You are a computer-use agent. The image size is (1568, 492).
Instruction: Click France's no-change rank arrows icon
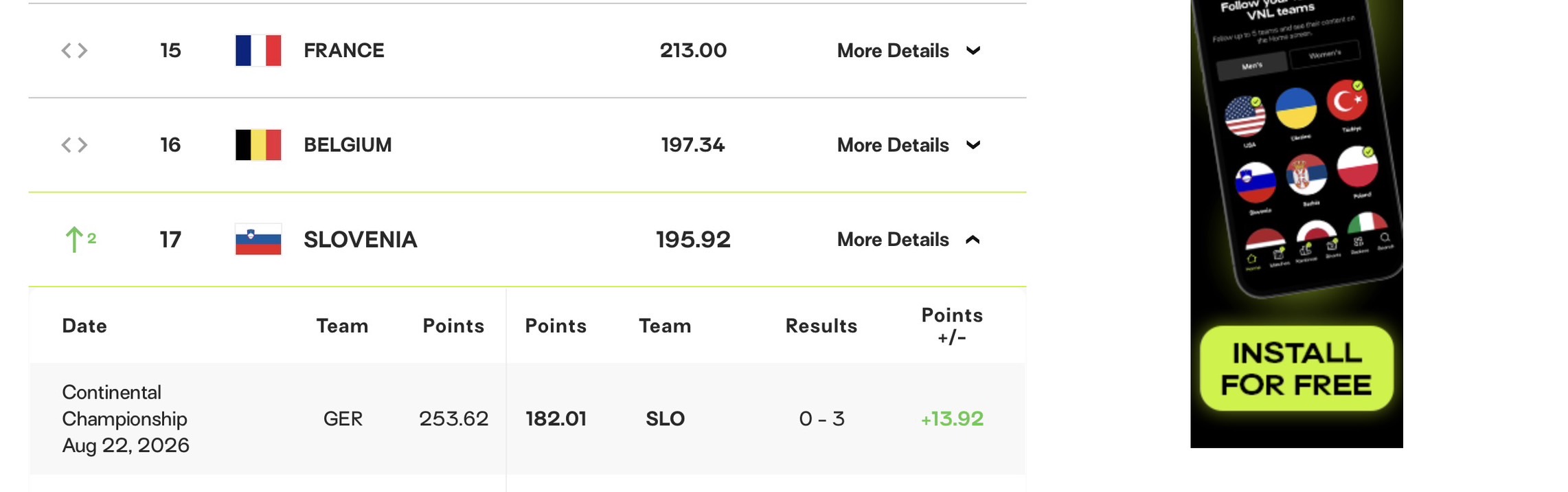pyautogui.click(x=74, y=50)
